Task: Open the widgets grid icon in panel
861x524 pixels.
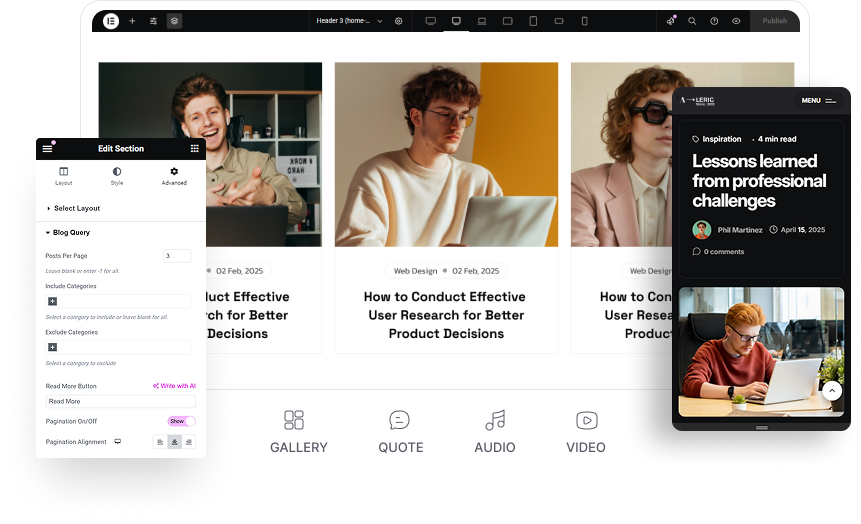Action: [194, 148]
